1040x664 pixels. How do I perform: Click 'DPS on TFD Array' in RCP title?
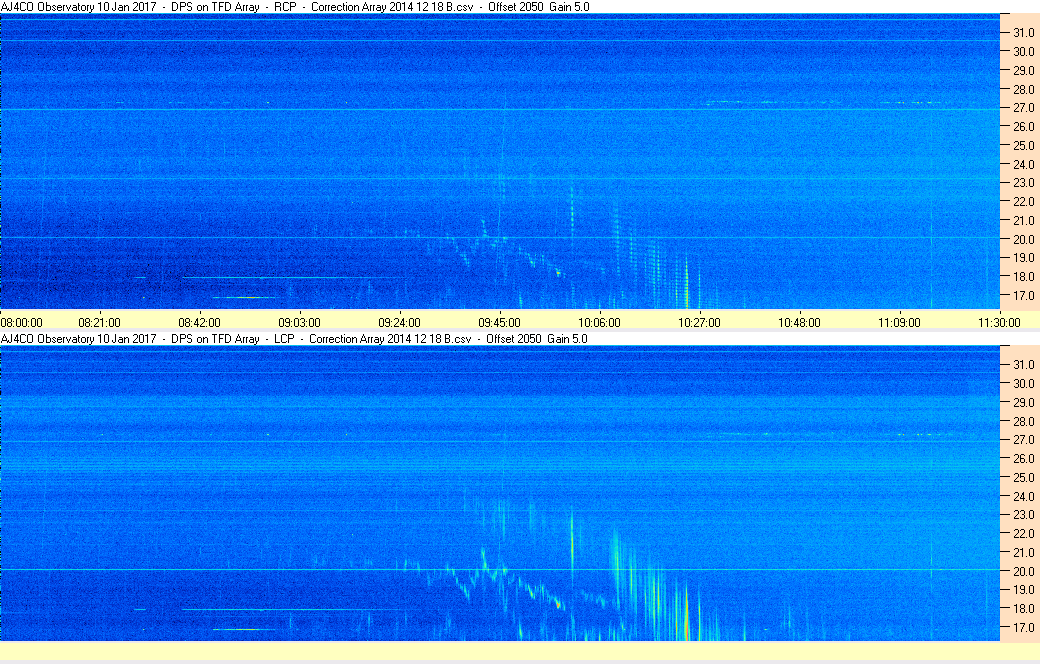pyautogui.click(x=215, y=7)
